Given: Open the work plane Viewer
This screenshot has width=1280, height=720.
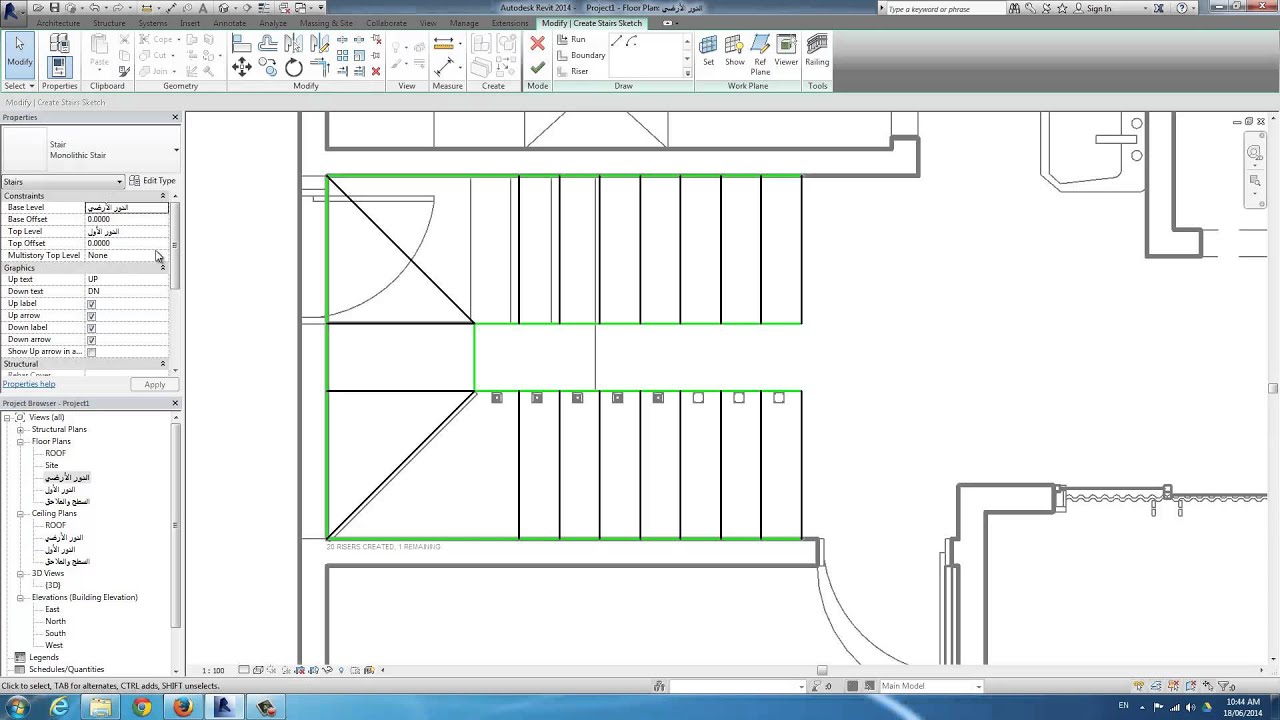Looking at the screenshot, I should coord(786,51).
